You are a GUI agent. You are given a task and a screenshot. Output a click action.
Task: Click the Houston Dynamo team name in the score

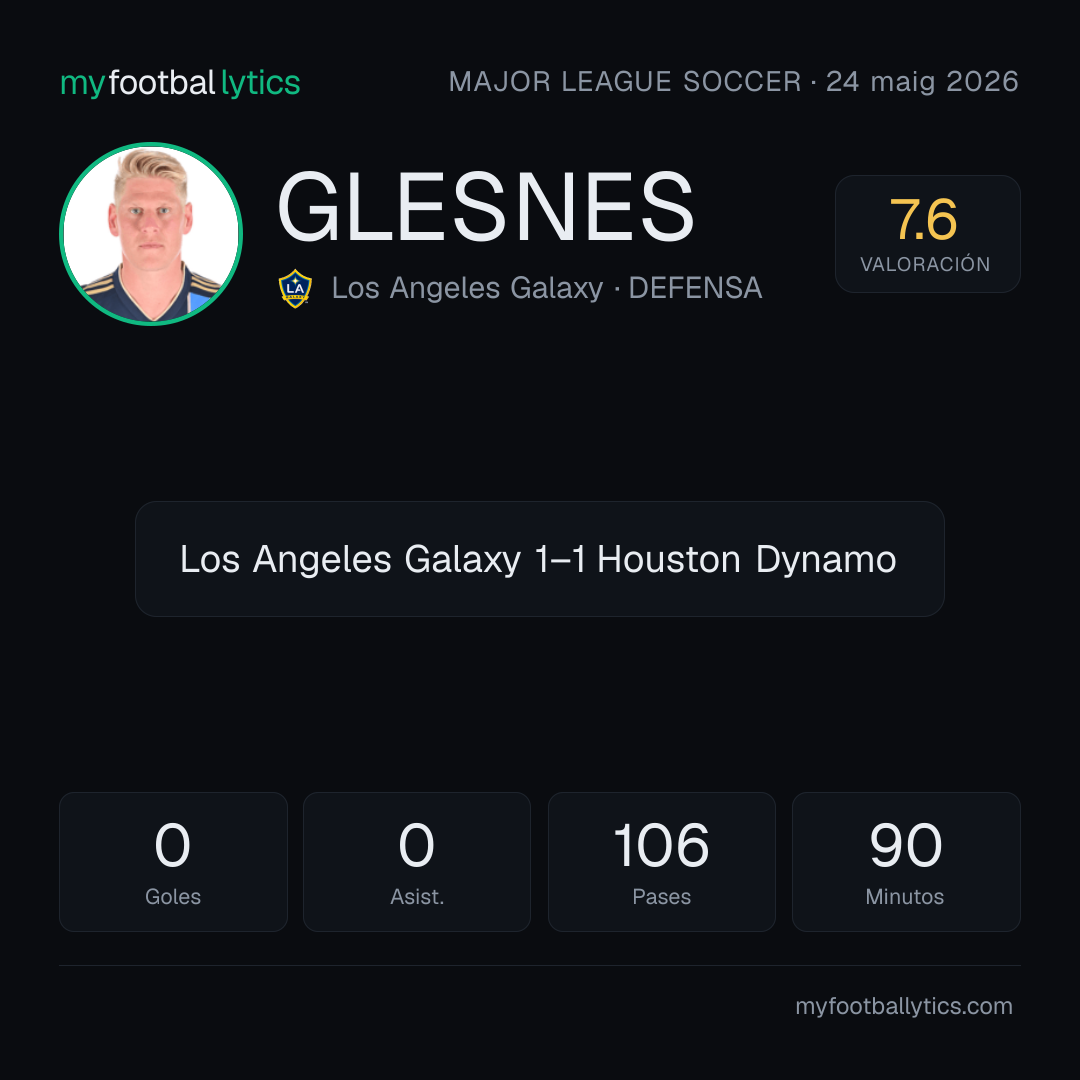747,559
